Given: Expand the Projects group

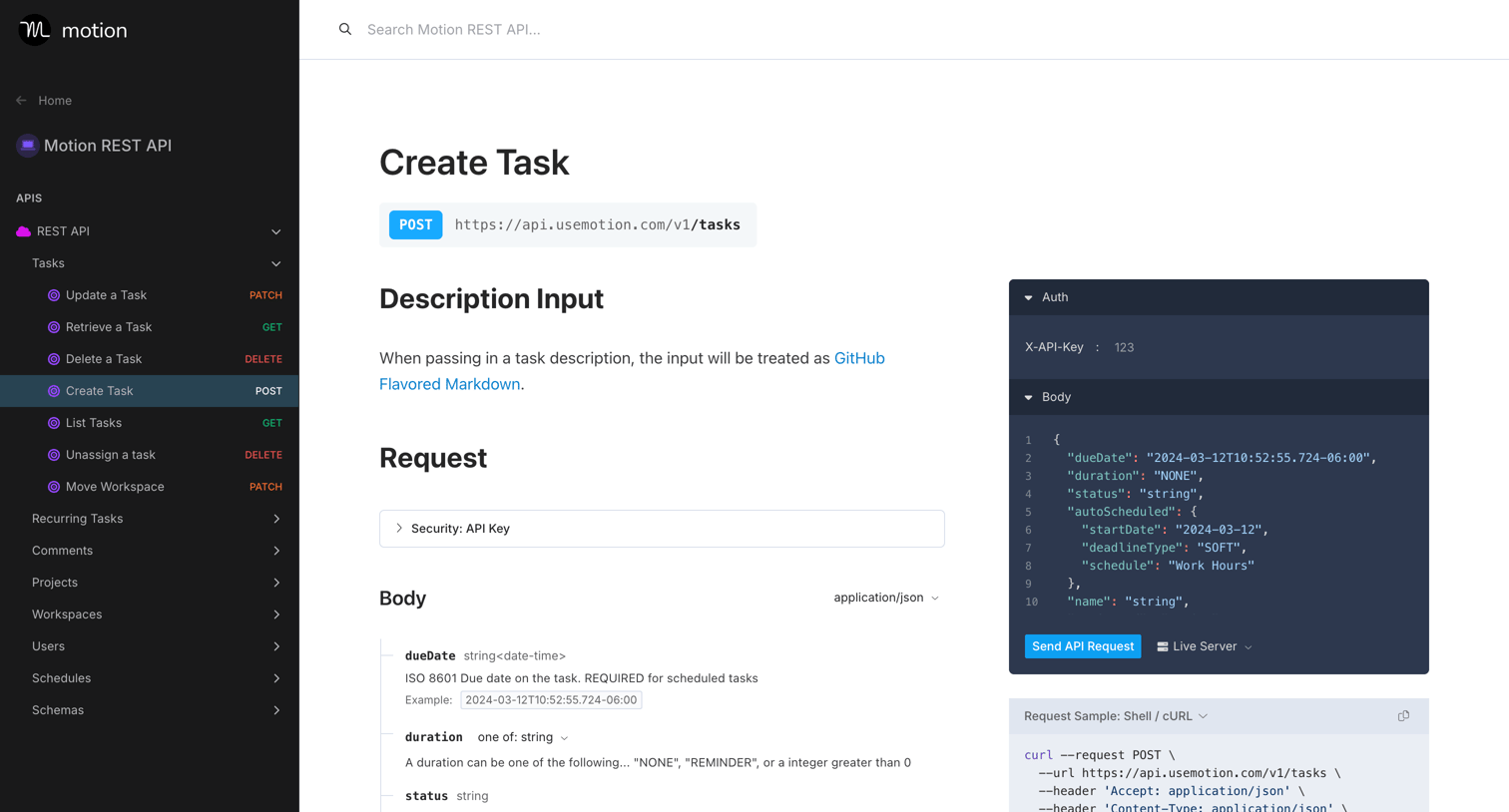Looking at the screenshot, I should 276,583.
